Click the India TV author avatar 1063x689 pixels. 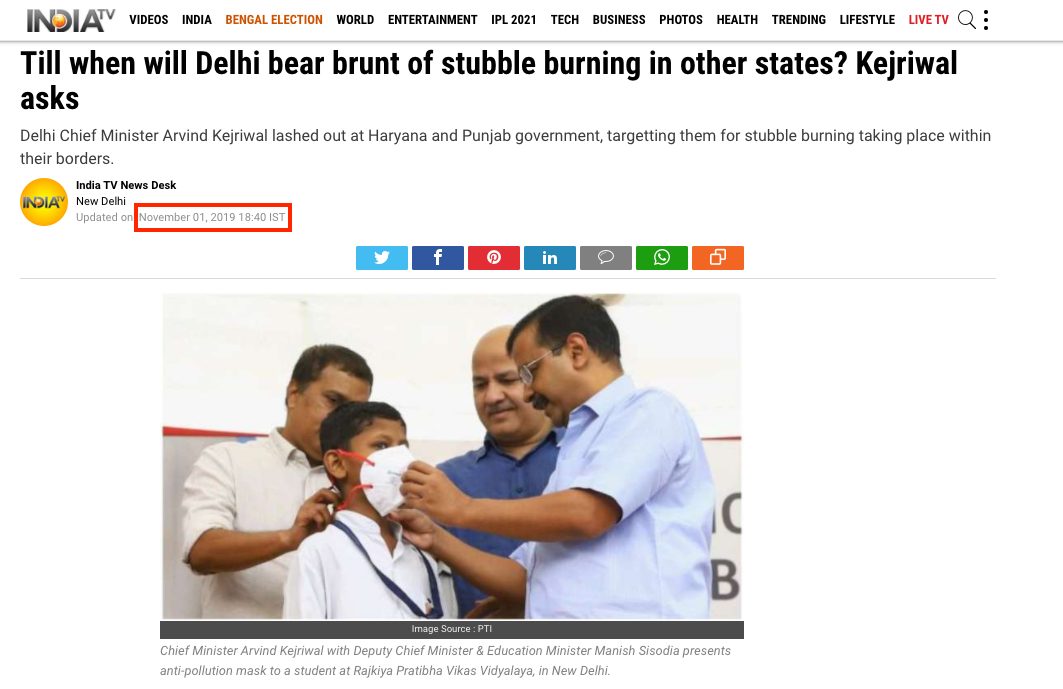pos(44,201)
